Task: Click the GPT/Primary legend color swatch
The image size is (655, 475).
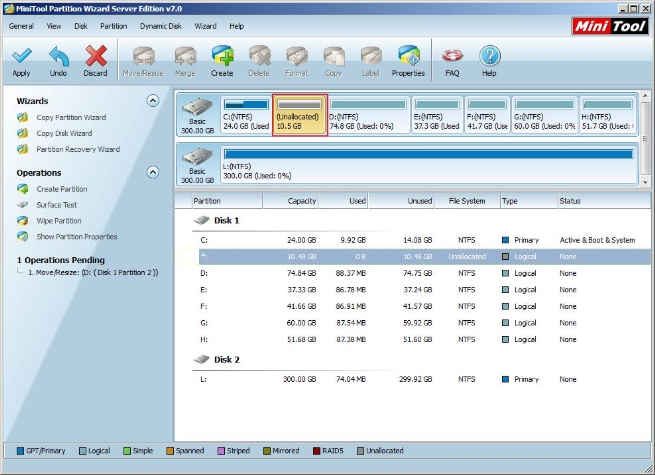Action: [20, 451]
